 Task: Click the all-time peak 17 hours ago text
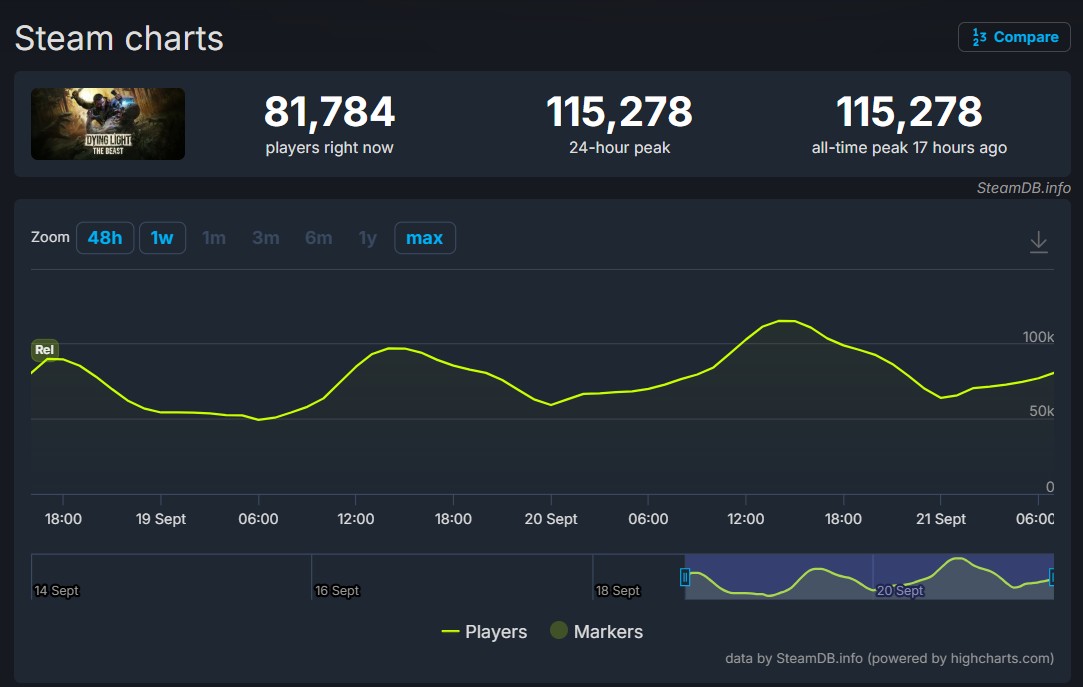point(909,148)
